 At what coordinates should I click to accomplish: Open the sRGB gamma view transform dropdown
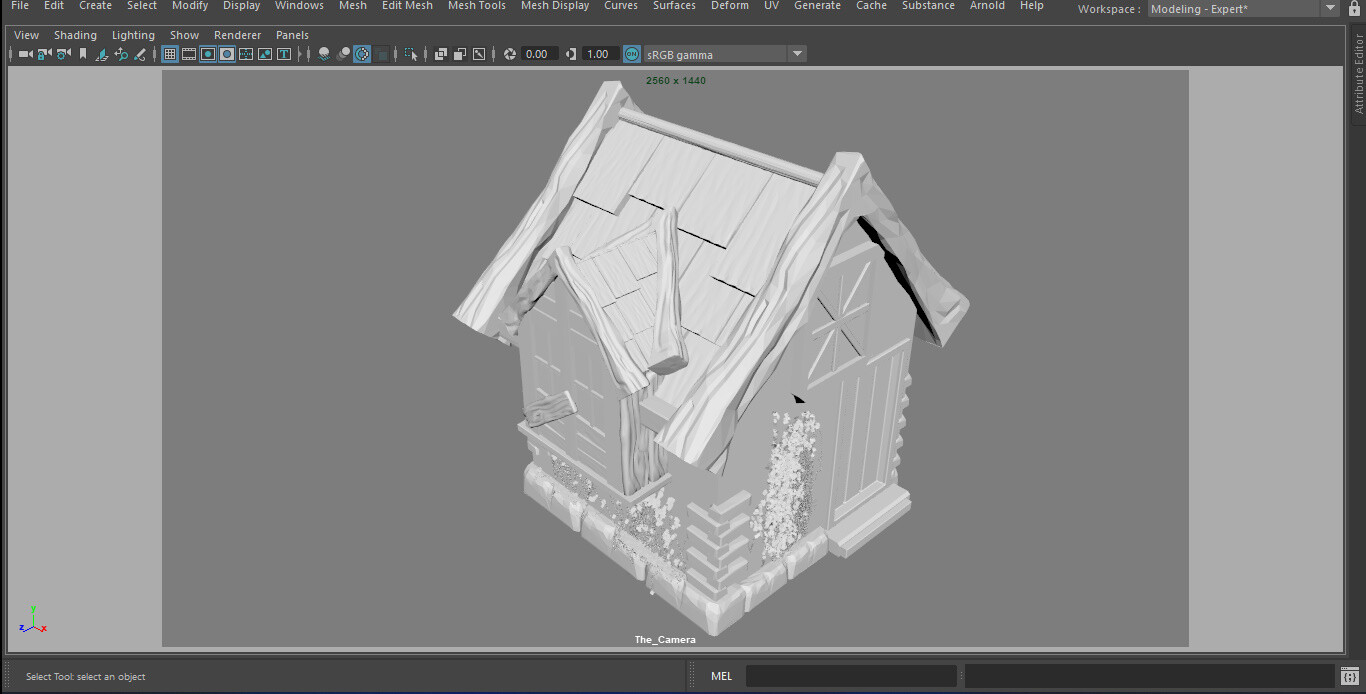click(797, 54)
